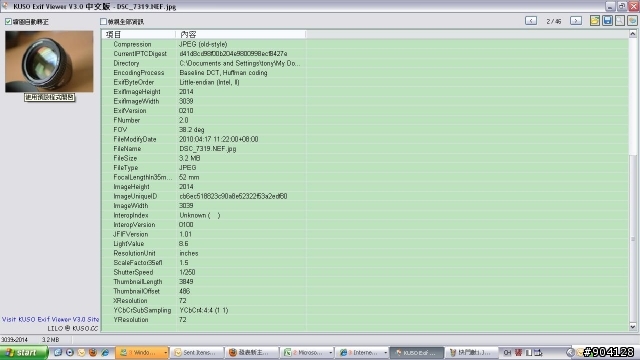Select the ExifImageWidth row
This screenshot has width=640, height=360.
(x=365, y=101)
